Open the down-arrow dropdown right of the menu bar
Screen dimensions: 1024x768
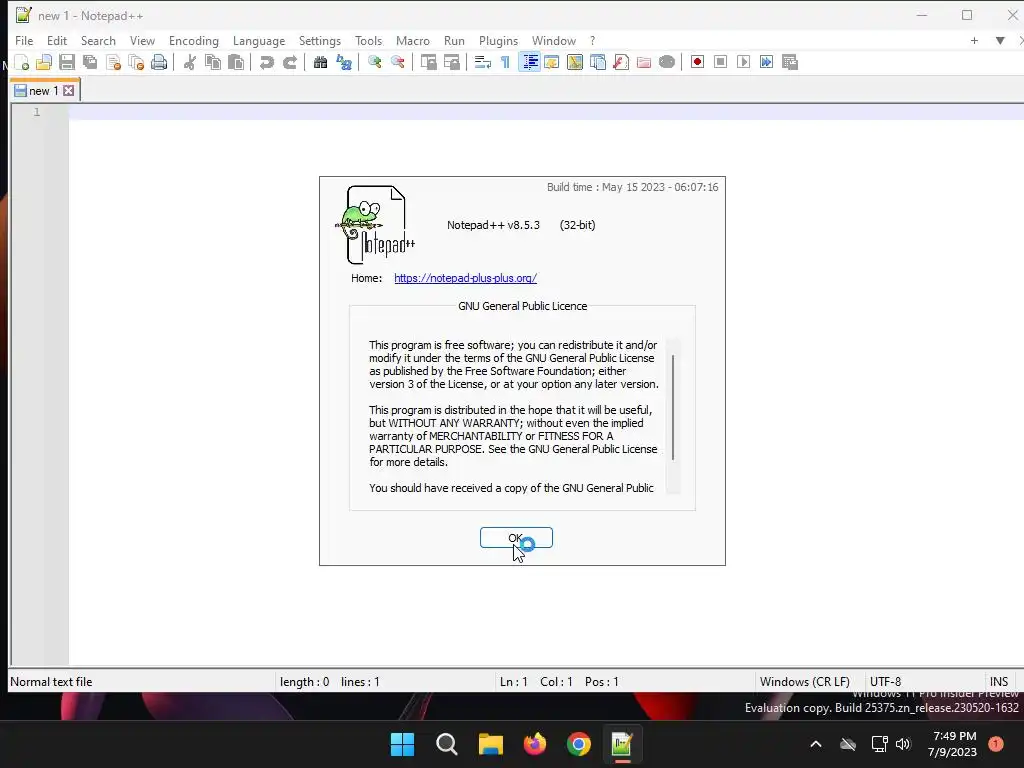point(1000,40)
